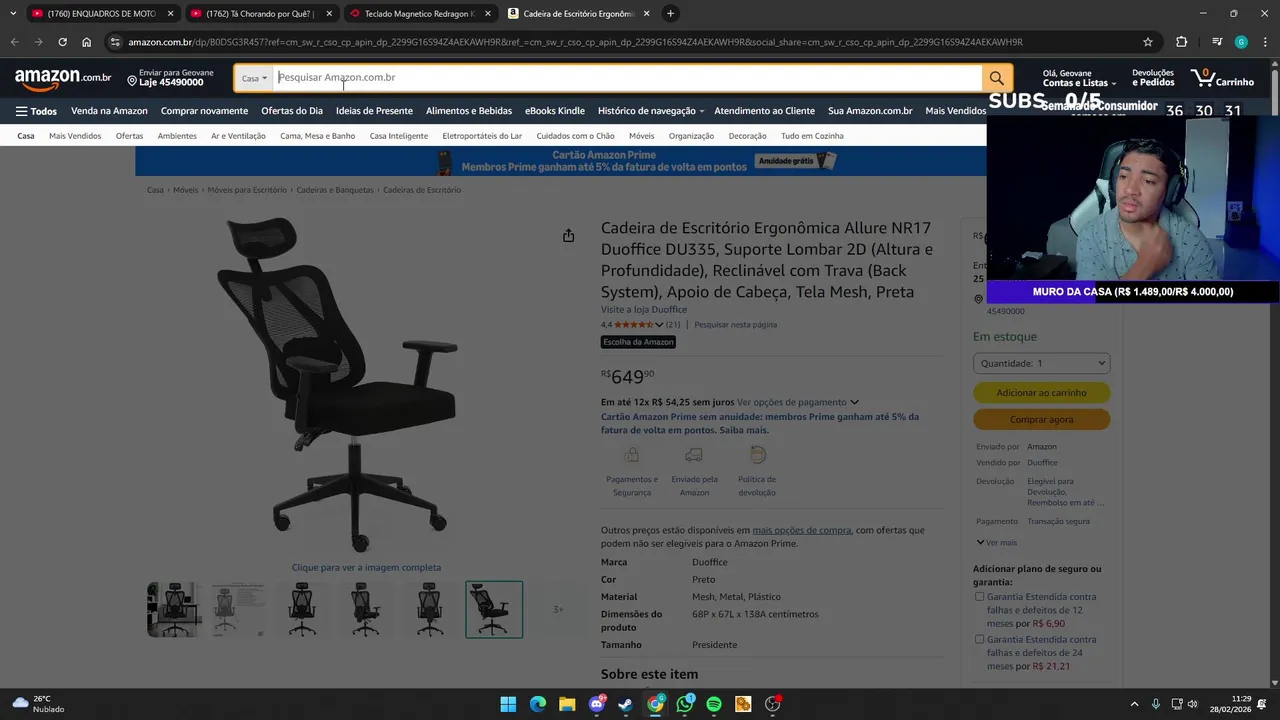The height and width of the screenshot is (720, 1280).
Task: Focus the Pesquisar Amazon.com.br search field
Action: coord(627,78)
